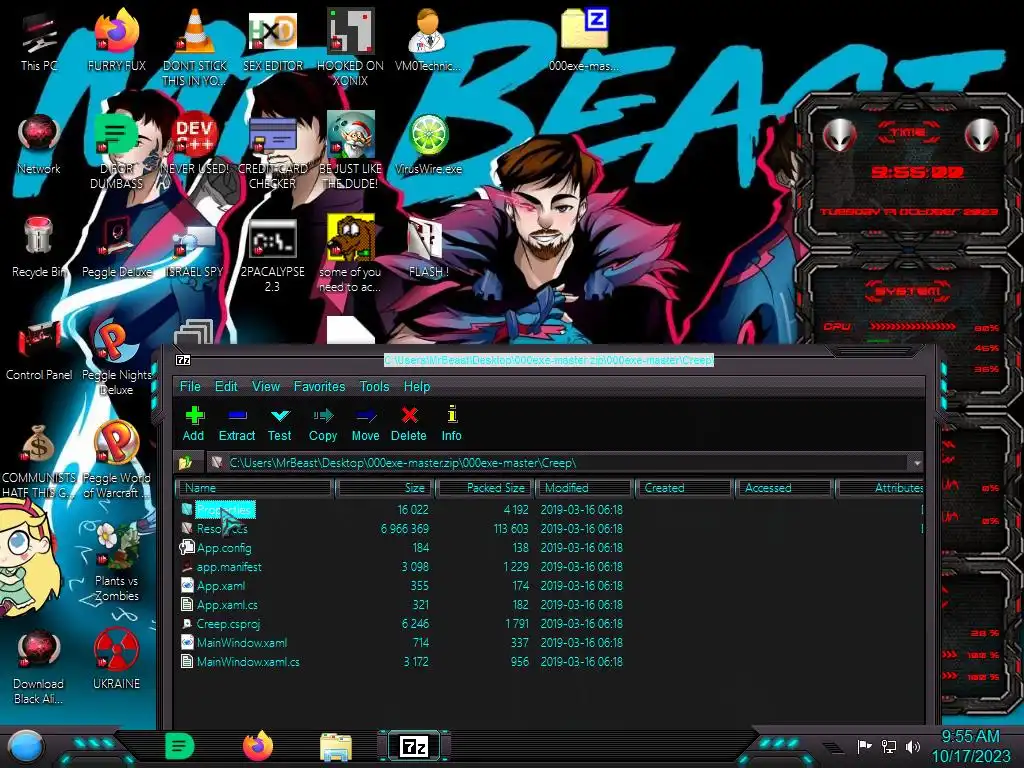The height and width of the screenshot is (768, 1024).
Task: Select the Plants vs Zombies icon
Action: (x=116, y=563)
